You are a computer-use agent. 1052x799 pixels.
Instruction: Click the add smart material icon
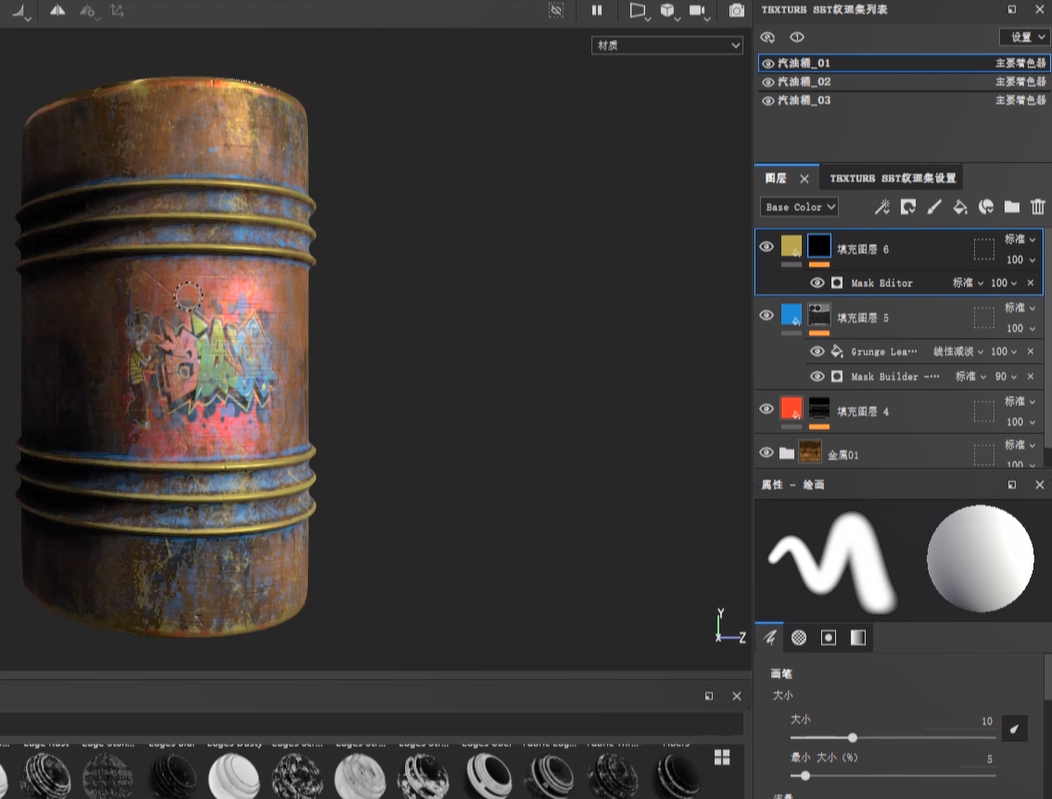pos(986,207)
